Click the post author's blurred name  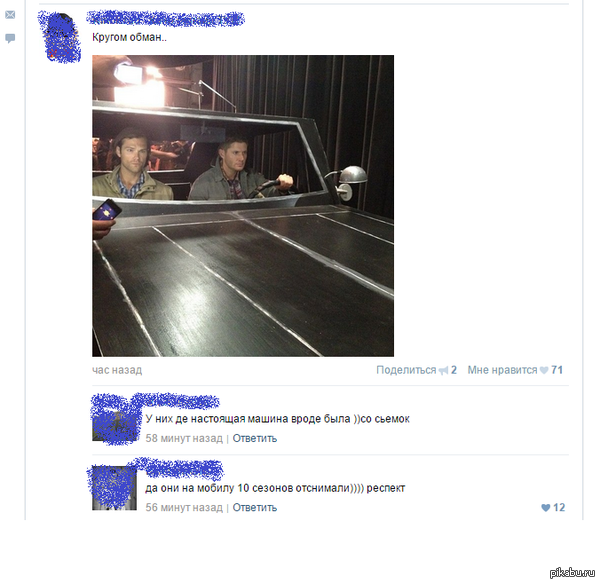click(x=165, y=19)
